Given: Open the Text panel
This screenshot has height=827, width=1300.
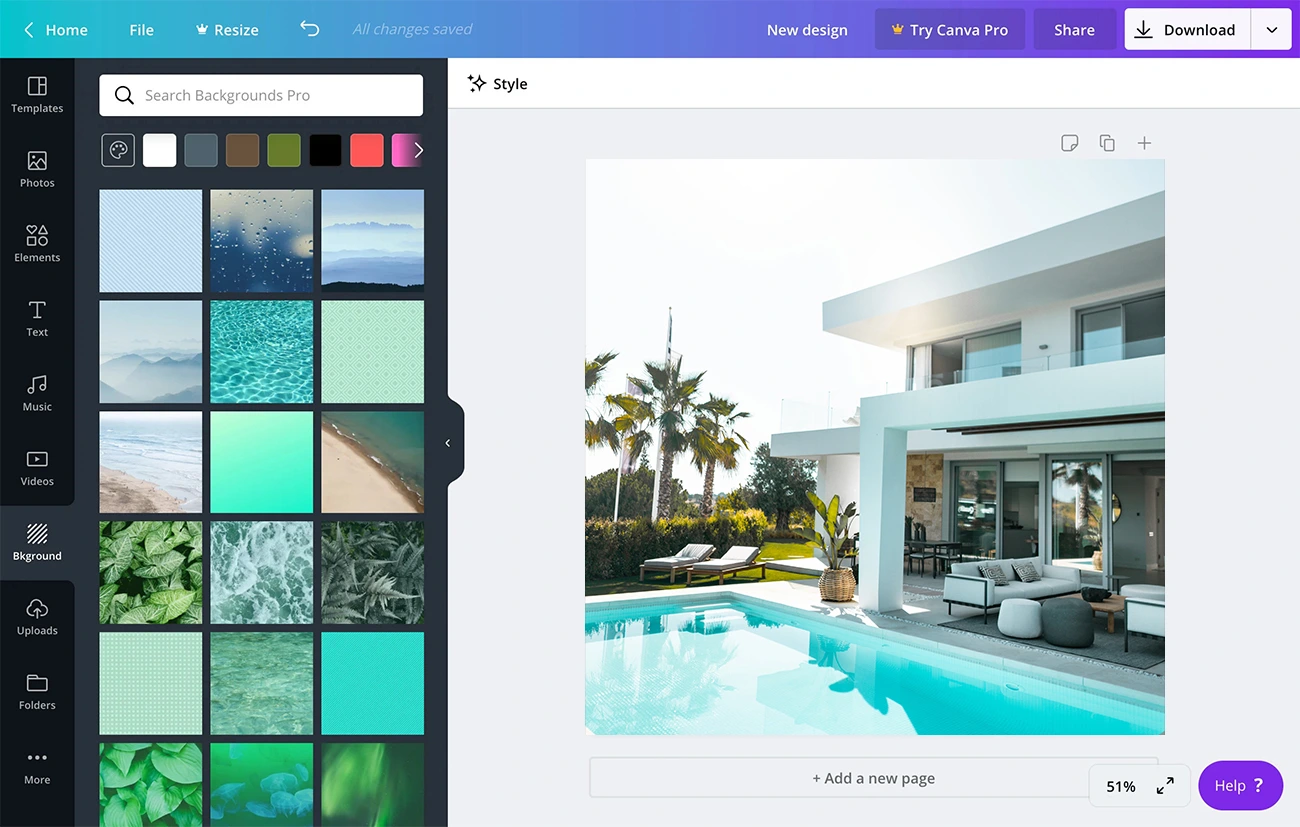Looking at the screenshot, I should tap(37, 318).
